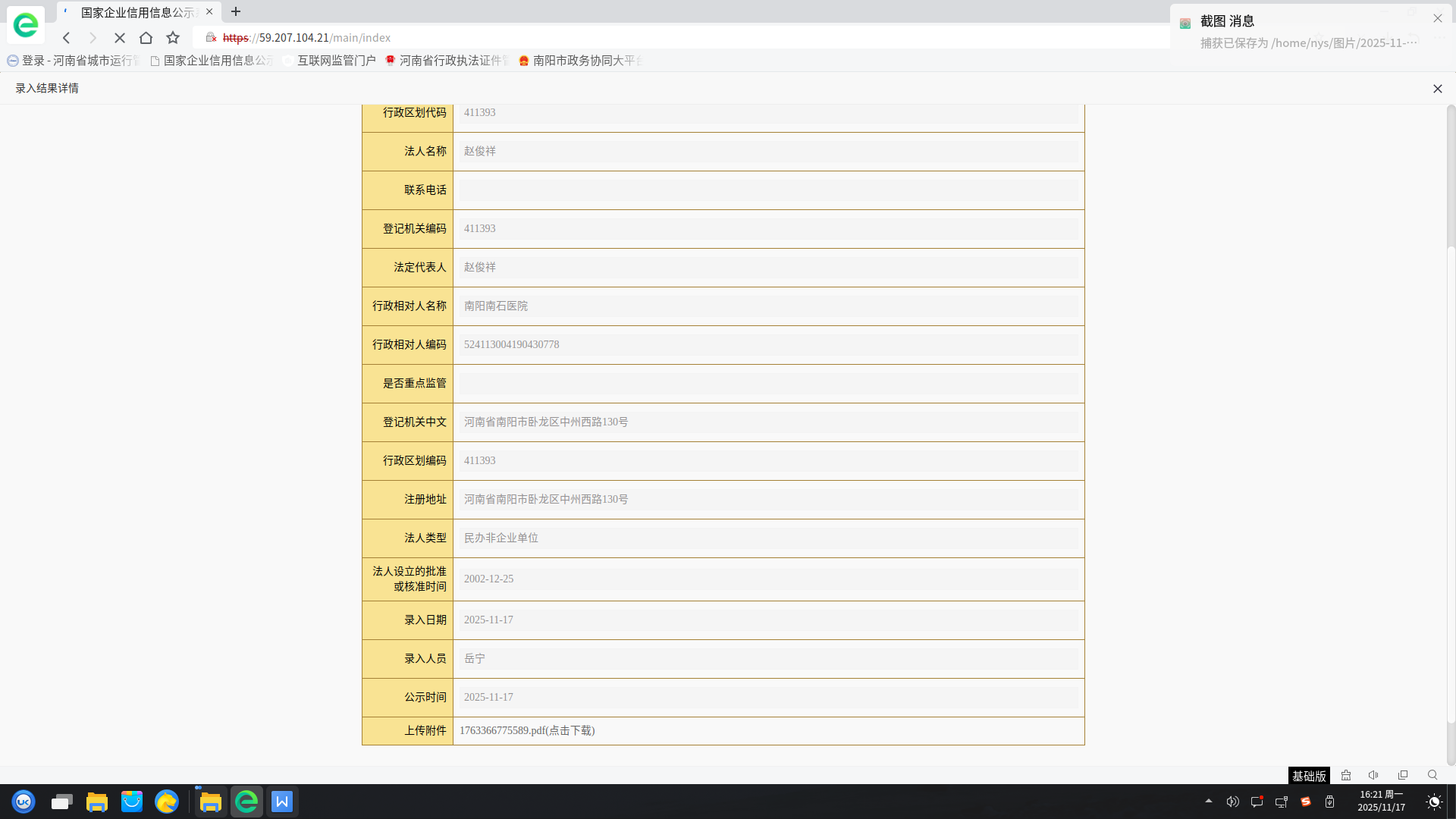Click the multi-window icon in browser status bar
The image size is (1456, 819).
(x=1403, y=775)
